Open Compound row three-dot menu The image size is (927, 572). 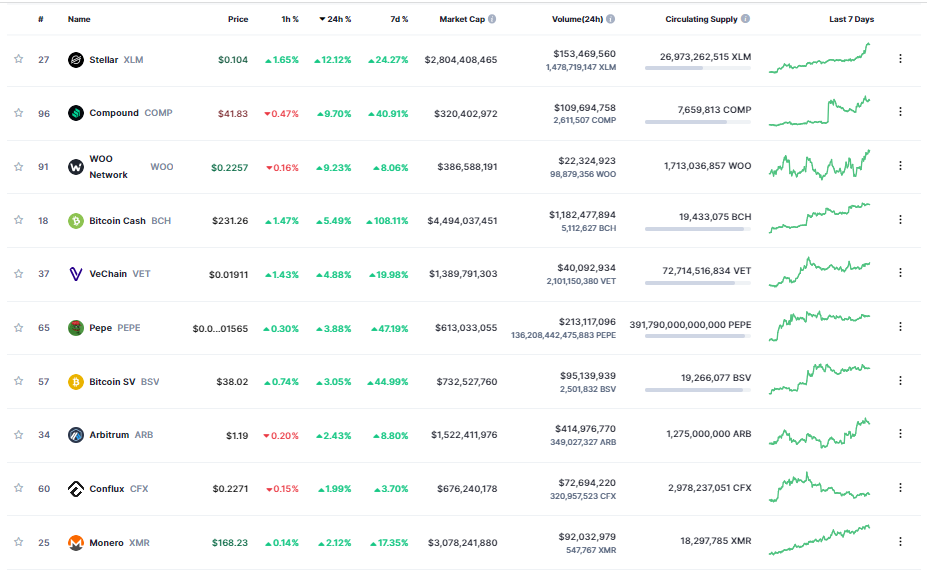tap(900, 112)
